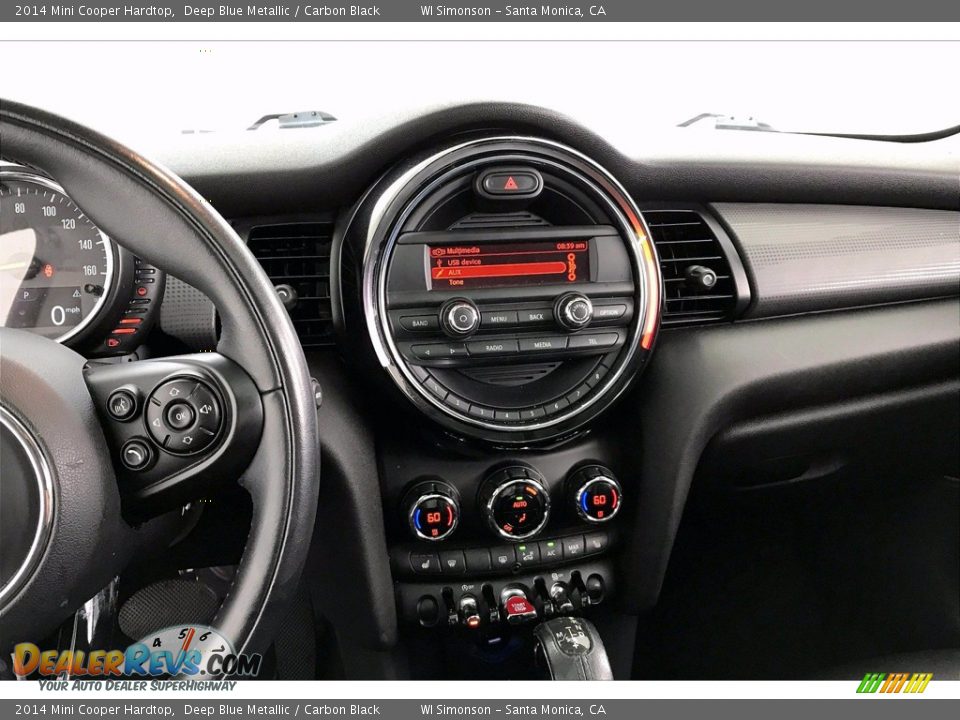This screenshot has width=960, height=720.
Task: Tap the MENU button on the radio
Action: pyautogui.click(x=498, y=318)
